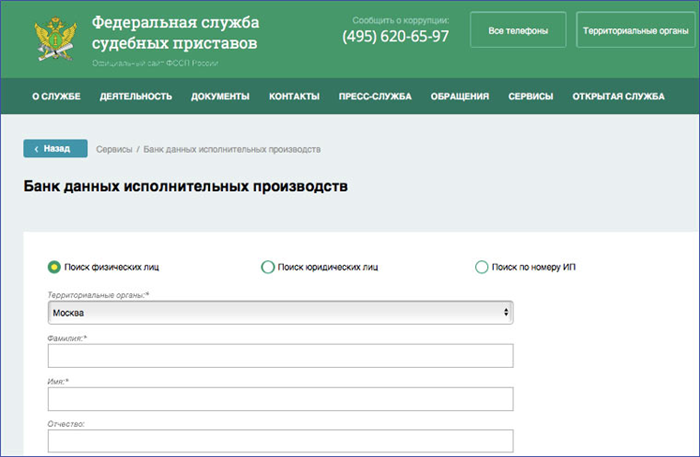Click the FSSP eagle emblem logo
Screen dimensions: 700x457
pos(56,39)
